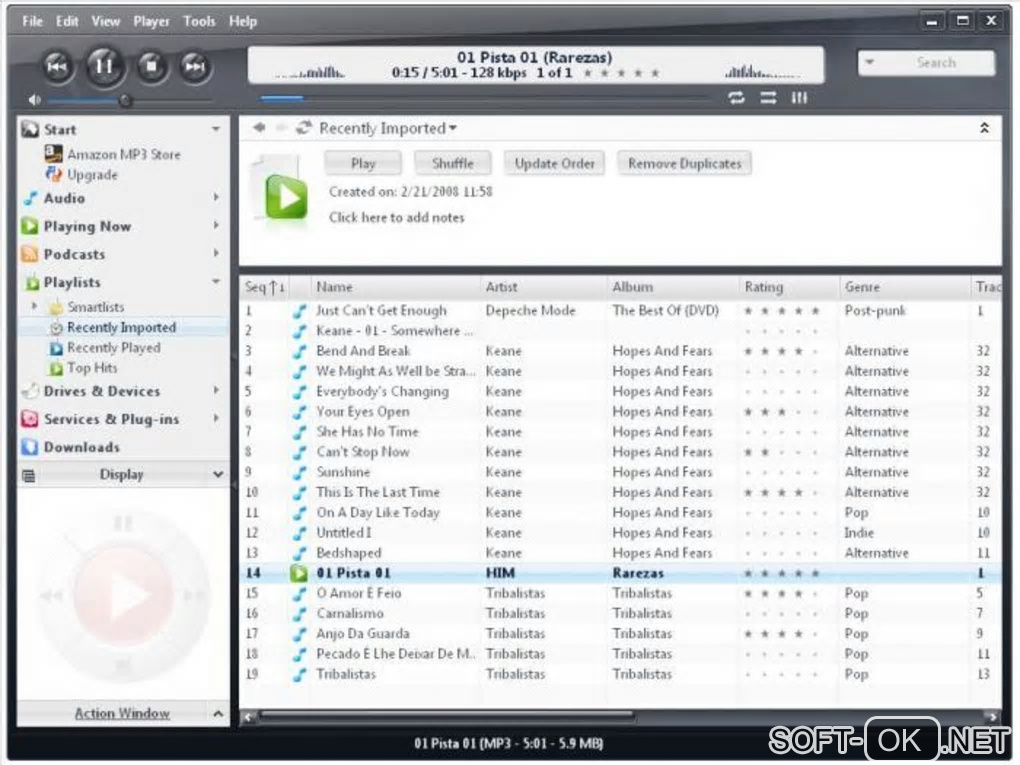The height and width of the screenshot is (765, 1020).
Task: Click the Update Order button
Action: point(554,163)
